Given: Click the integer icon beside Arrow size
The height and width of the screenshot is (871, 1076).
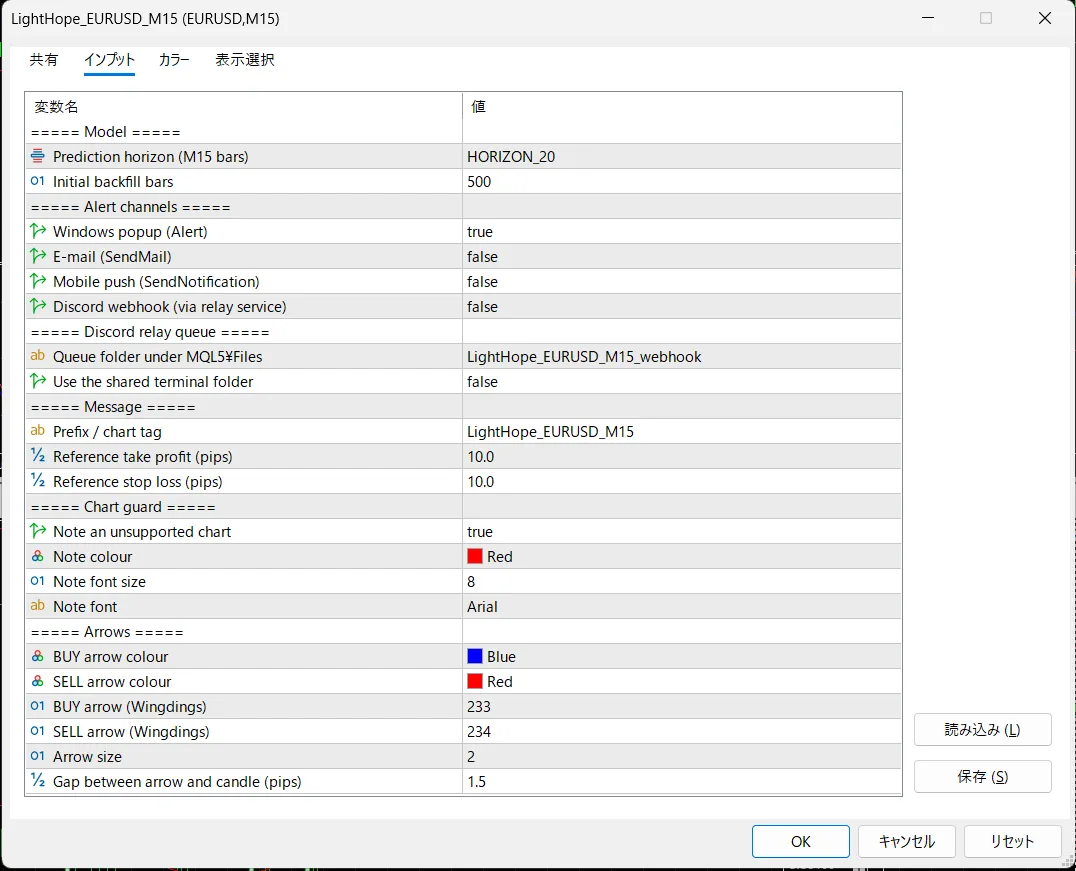Looking at the screenshot, I should click(x=38, y=756).
